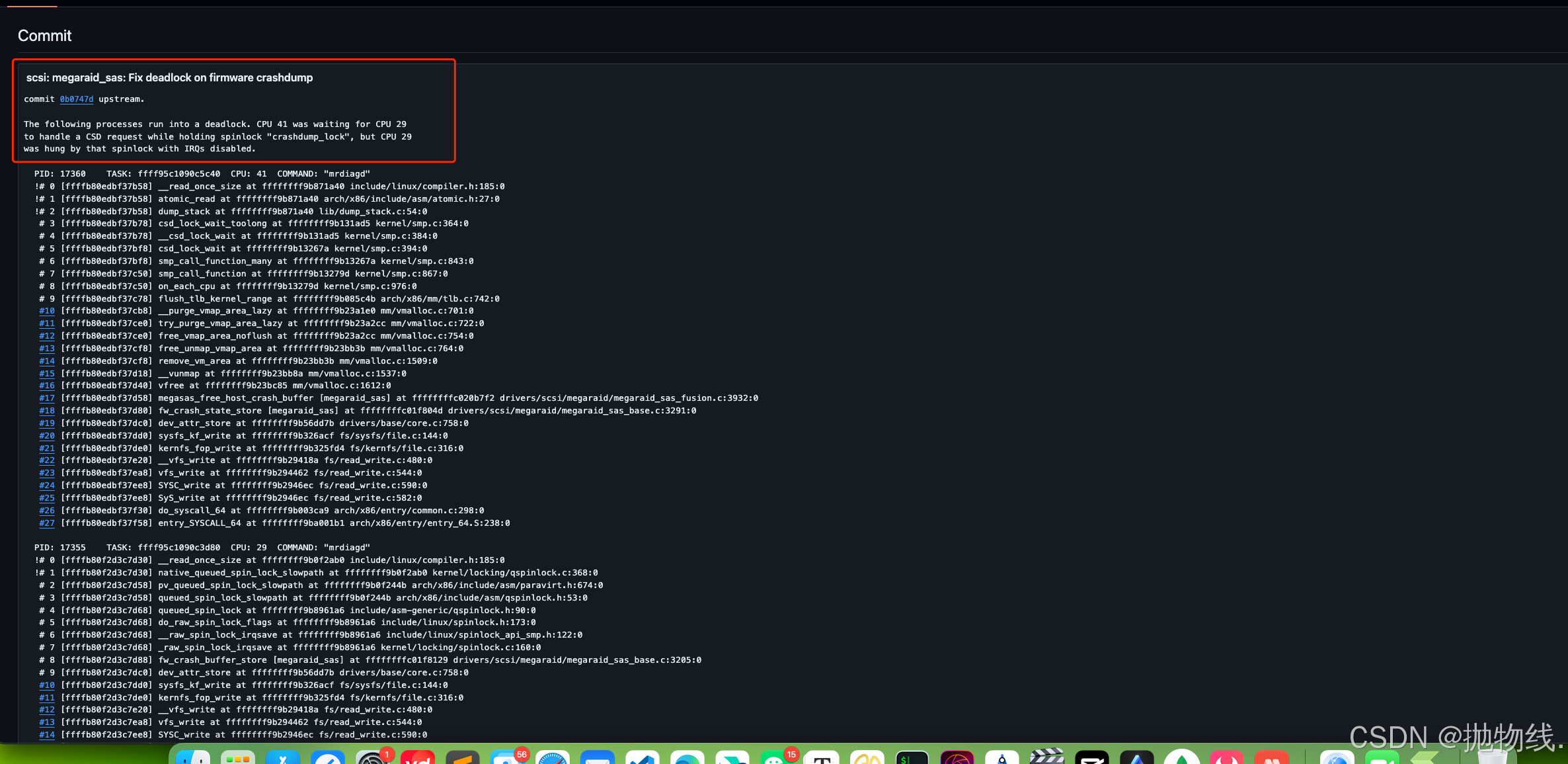Click the do_raw_spin_lock_flags stack frame row

(x=288, y=622)
